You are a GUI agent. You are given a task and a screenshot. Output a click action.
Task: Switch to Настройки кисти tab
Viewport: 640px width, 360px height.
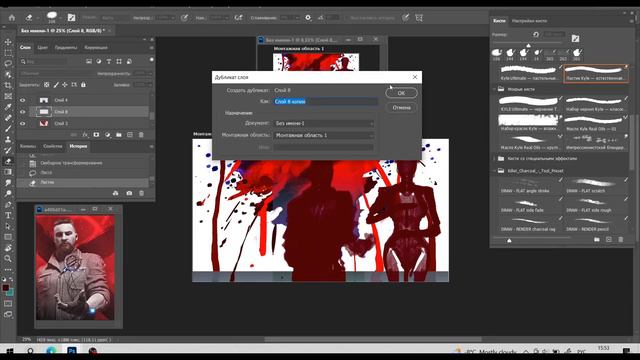529,21
